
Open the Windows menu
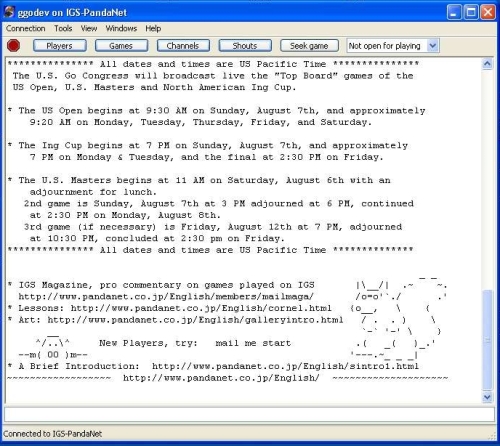tap(121, 28)
